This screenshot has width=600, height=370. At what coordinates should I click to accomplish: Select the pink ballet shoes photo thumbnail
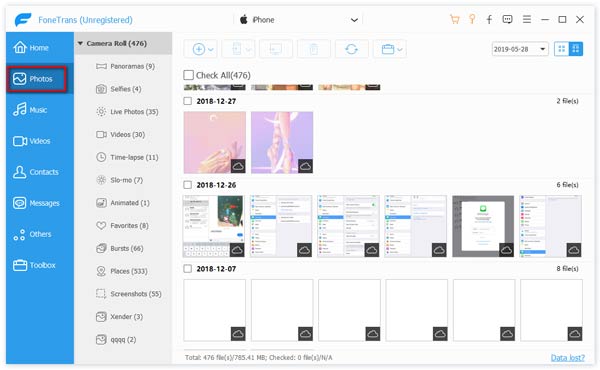pos(282,142)
